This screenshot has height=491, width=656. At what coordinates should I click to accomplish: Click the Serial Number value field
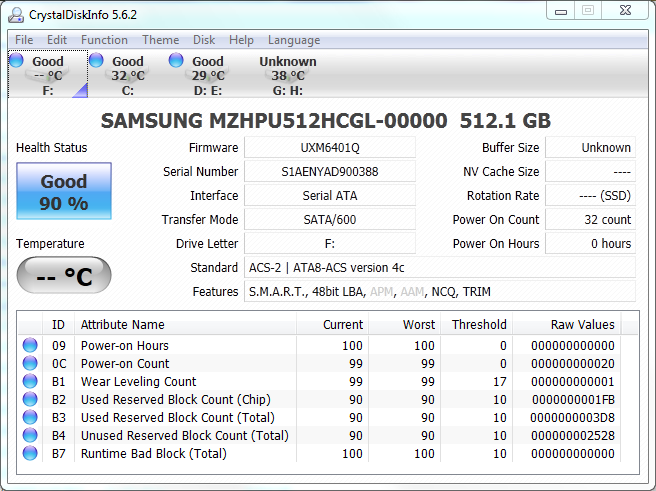point(329,171)
